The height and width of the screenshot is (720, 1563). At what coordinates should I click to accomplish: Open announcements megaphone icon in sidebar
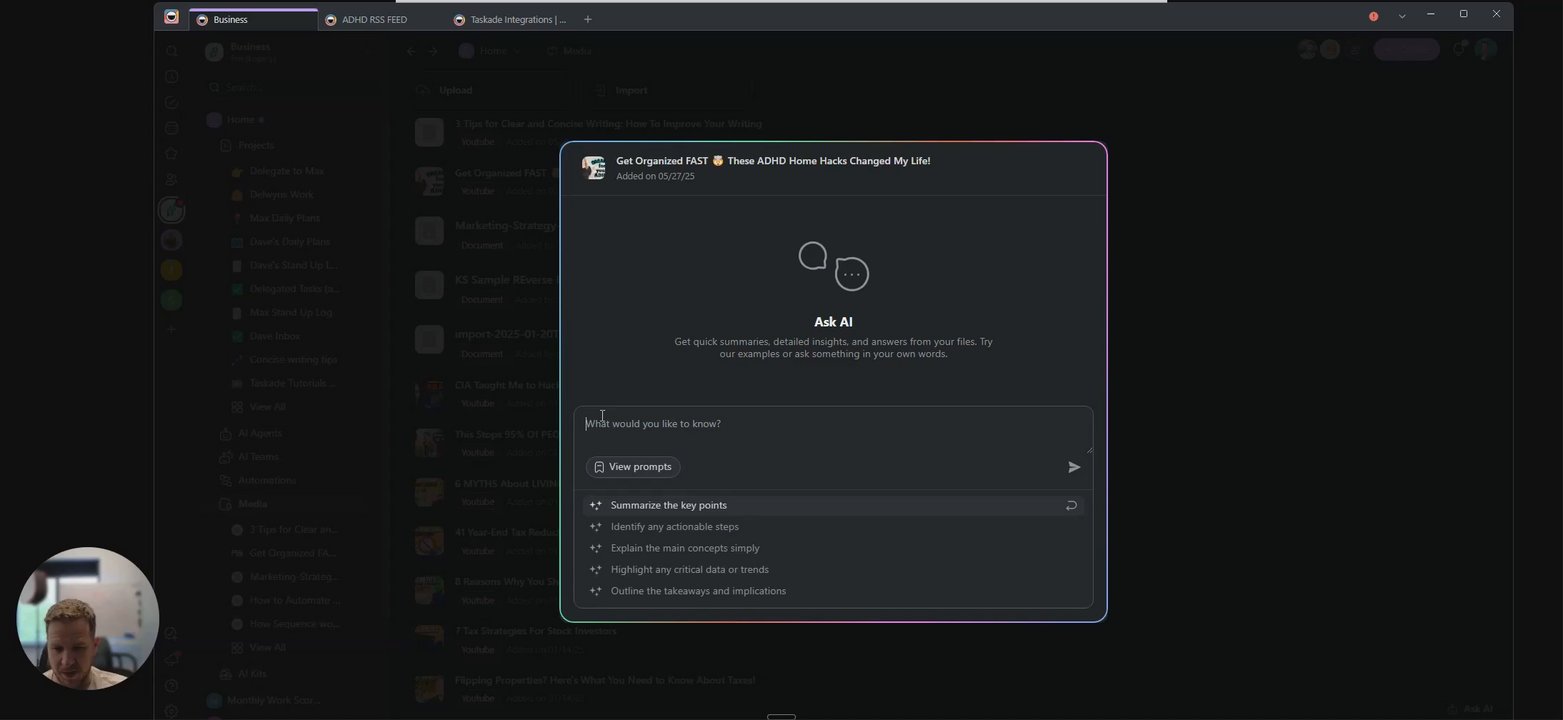click(x=171, y=660)
